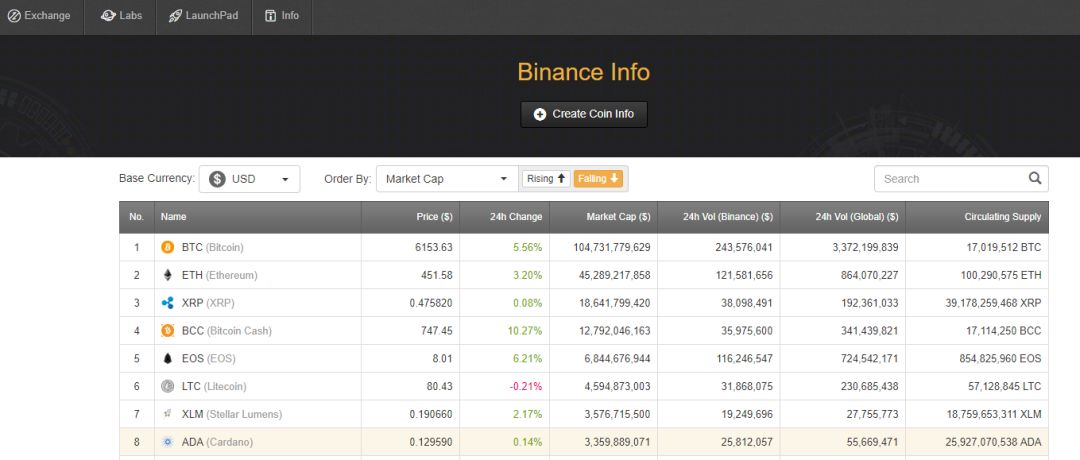
Task: Open the XLM (Stellar Lumens) row name
Action: coord(232,415)
